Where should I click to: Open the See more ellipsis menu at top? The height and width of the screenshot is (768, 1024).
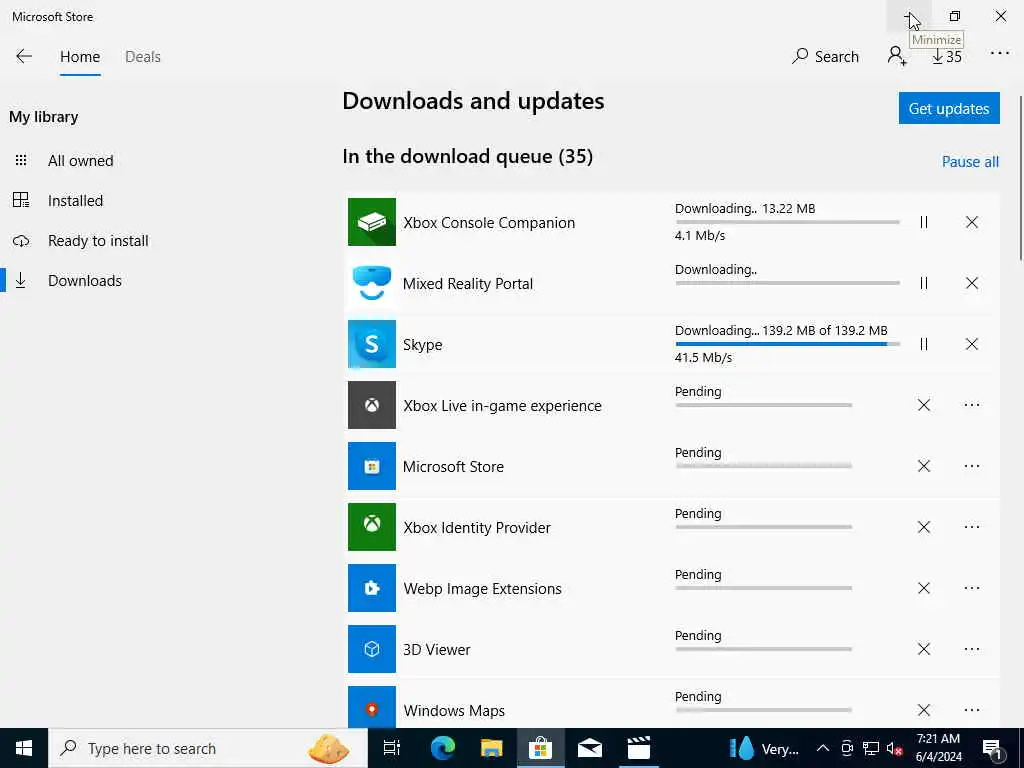coord(999,53)
